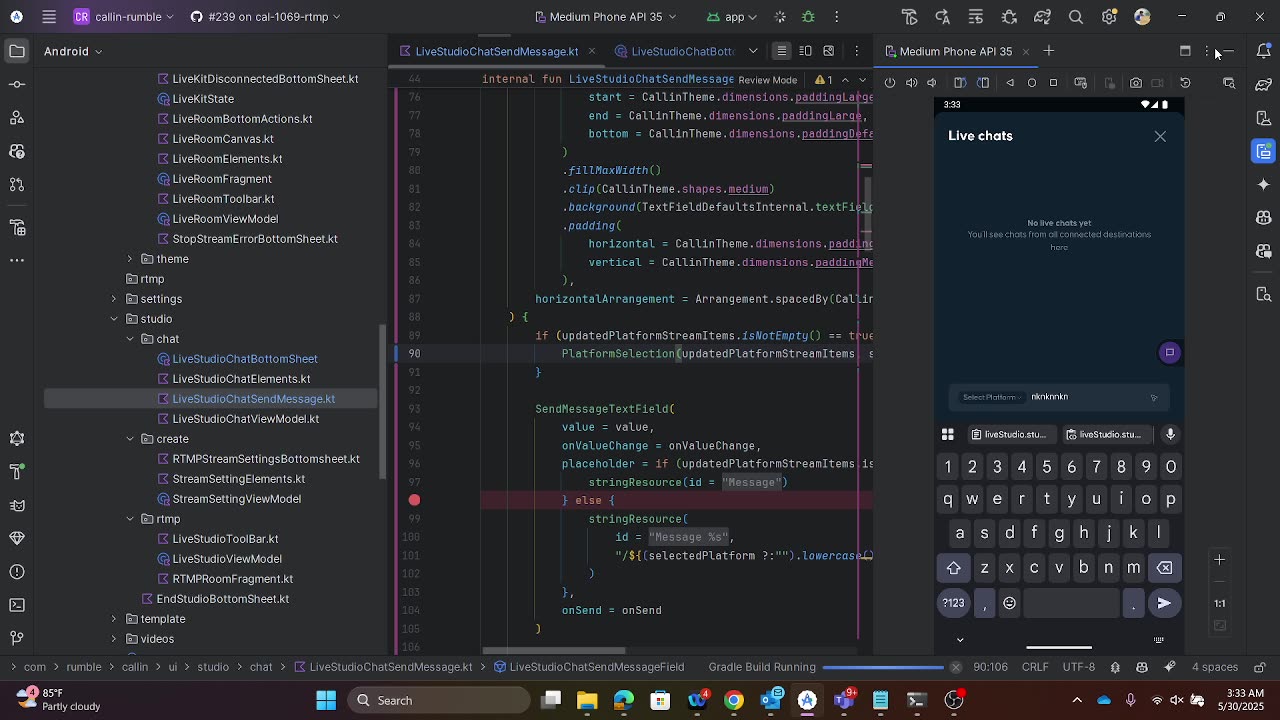Open LiveStudioChatViewModel.kt in project tree
This screenshot has height=720, width=1280.
point(245,419)
